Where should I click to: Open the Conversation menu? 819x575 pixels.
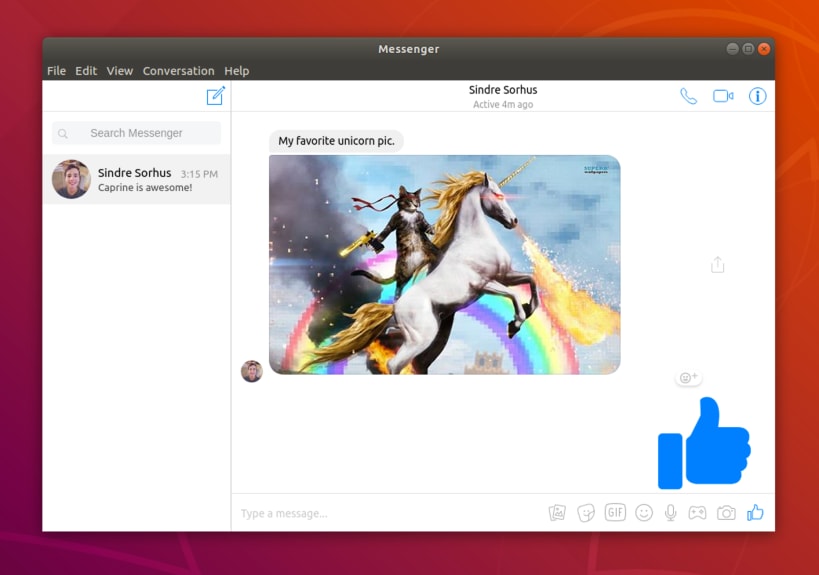pos(179,71)
